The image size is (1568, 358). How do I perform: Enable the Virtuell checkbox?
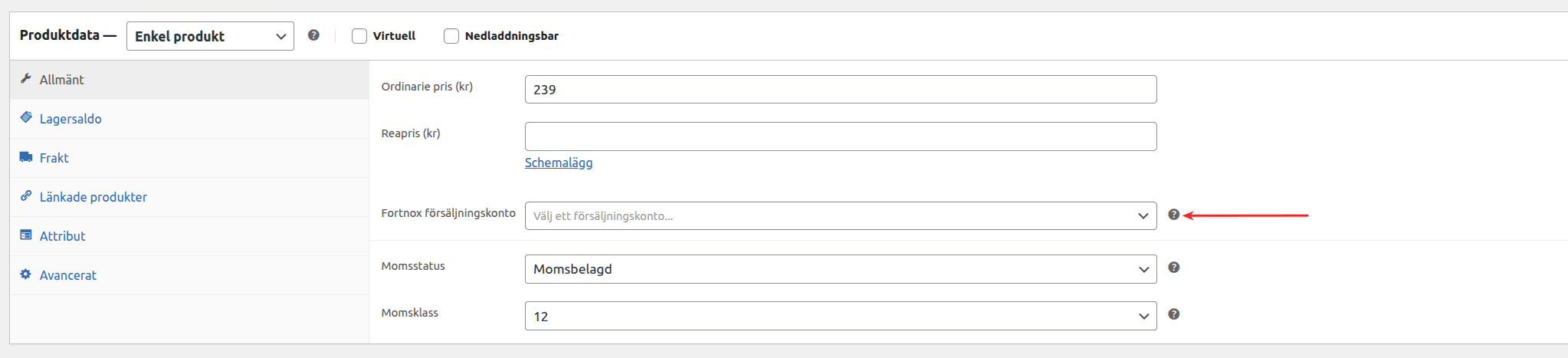coord(359,36)
